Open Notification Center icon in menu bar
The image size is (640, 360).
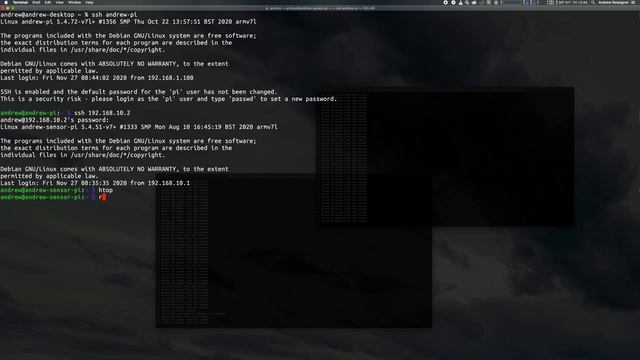click(x=633, y=2)
